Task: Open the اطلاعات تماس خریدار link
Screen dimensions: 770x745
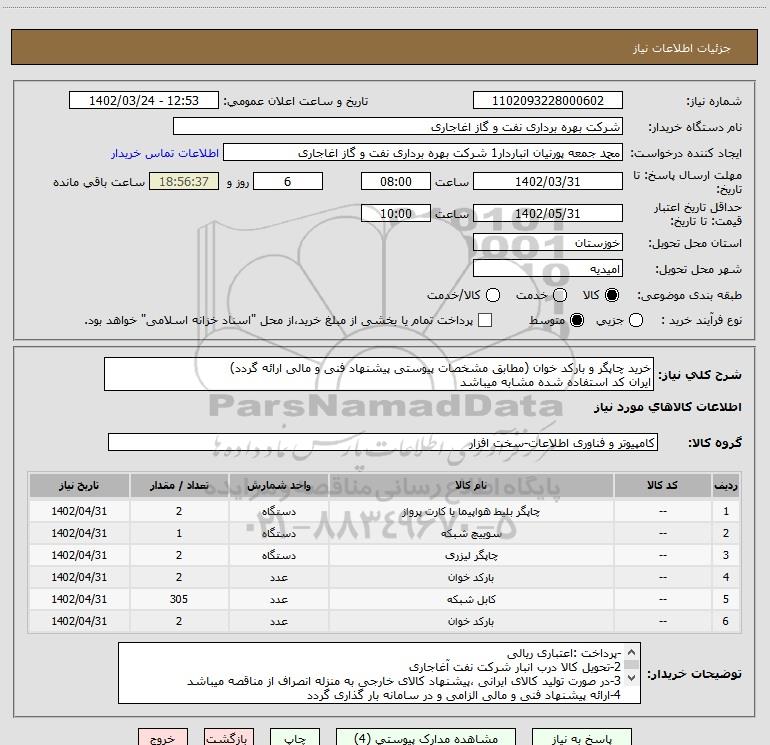Action: (x=165, y=153)
